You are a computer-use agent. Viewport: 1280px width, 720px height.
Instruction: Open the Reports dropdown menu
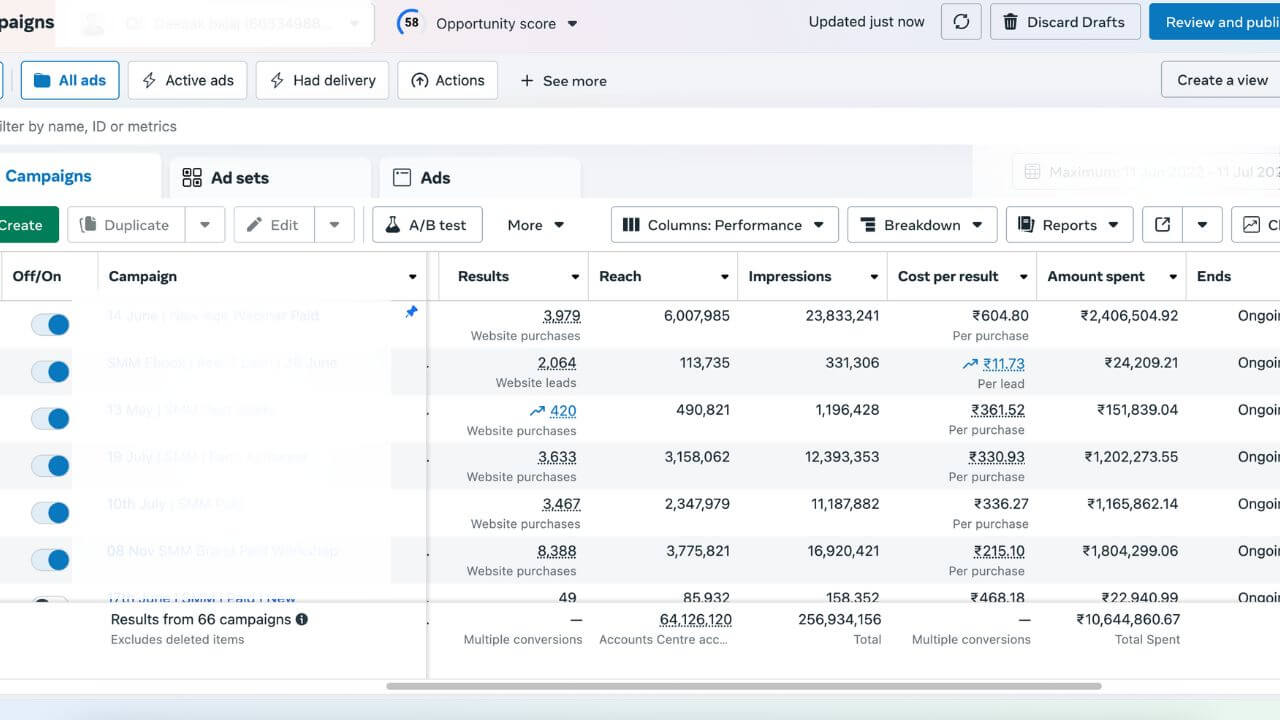click(x=1068, y=225)
